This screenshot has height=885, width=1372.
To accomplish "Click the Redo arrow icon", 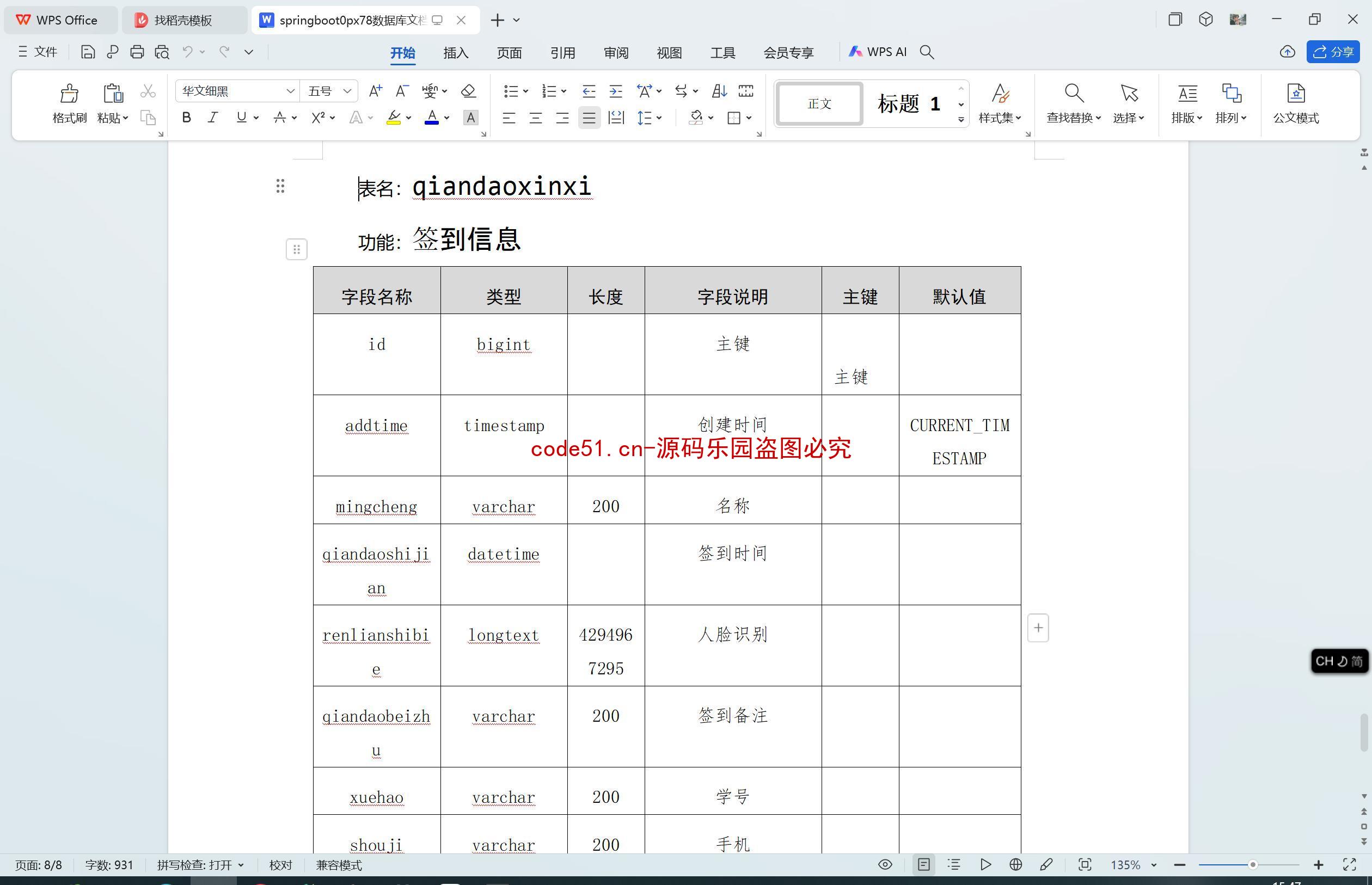I will (225, 52).
